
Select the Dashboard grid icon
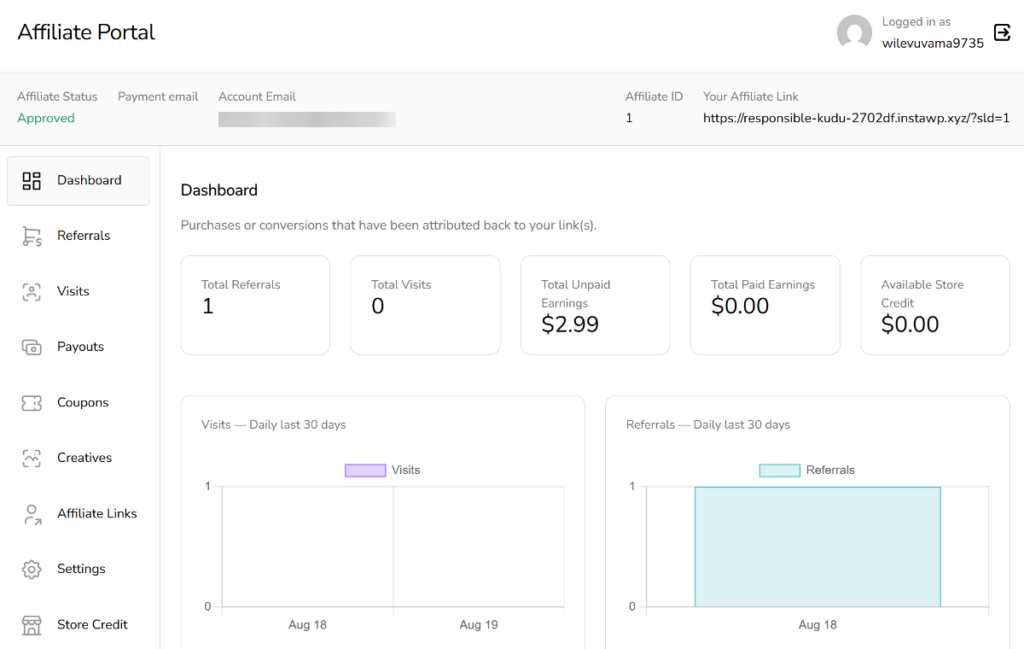(31, 181)
